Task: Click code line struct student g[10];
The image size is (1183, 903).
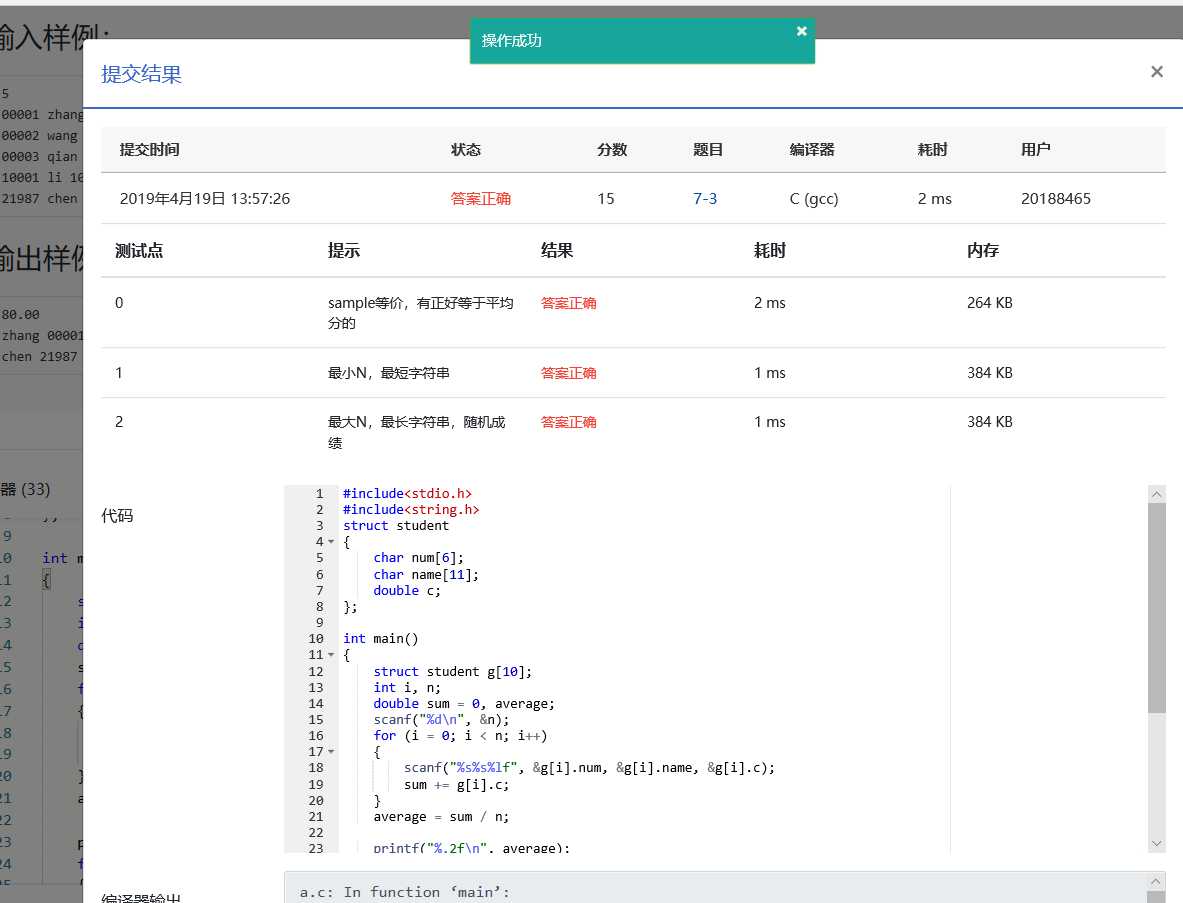Action: [x=453, y=671]
